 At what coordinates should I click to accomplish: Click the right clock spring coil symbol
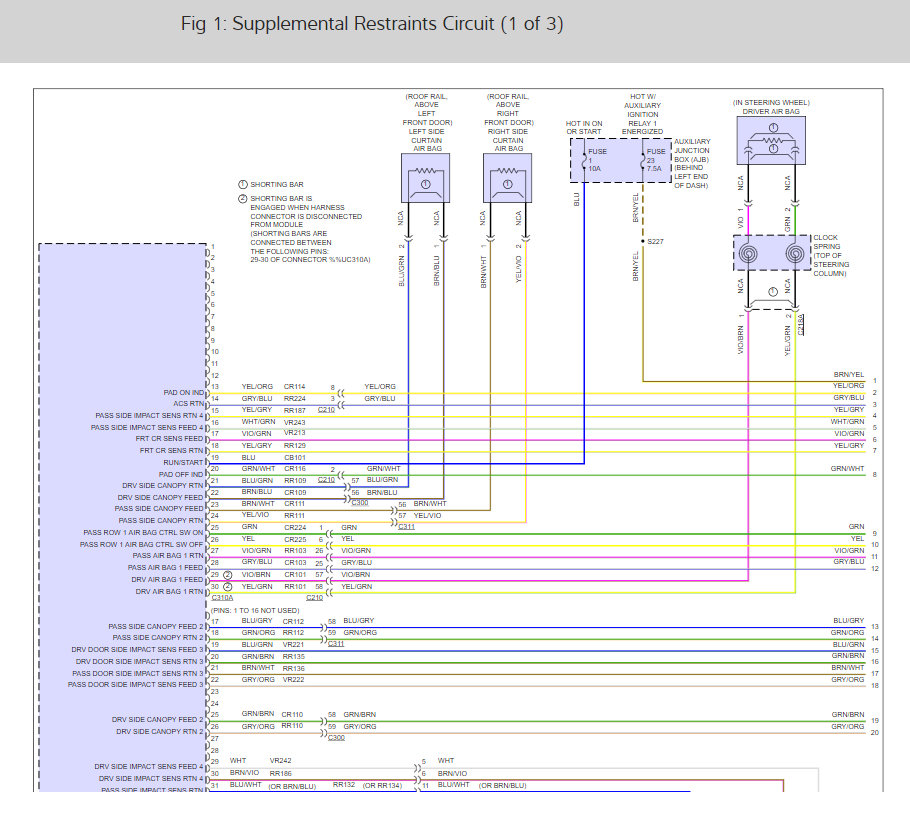[795, 254]
